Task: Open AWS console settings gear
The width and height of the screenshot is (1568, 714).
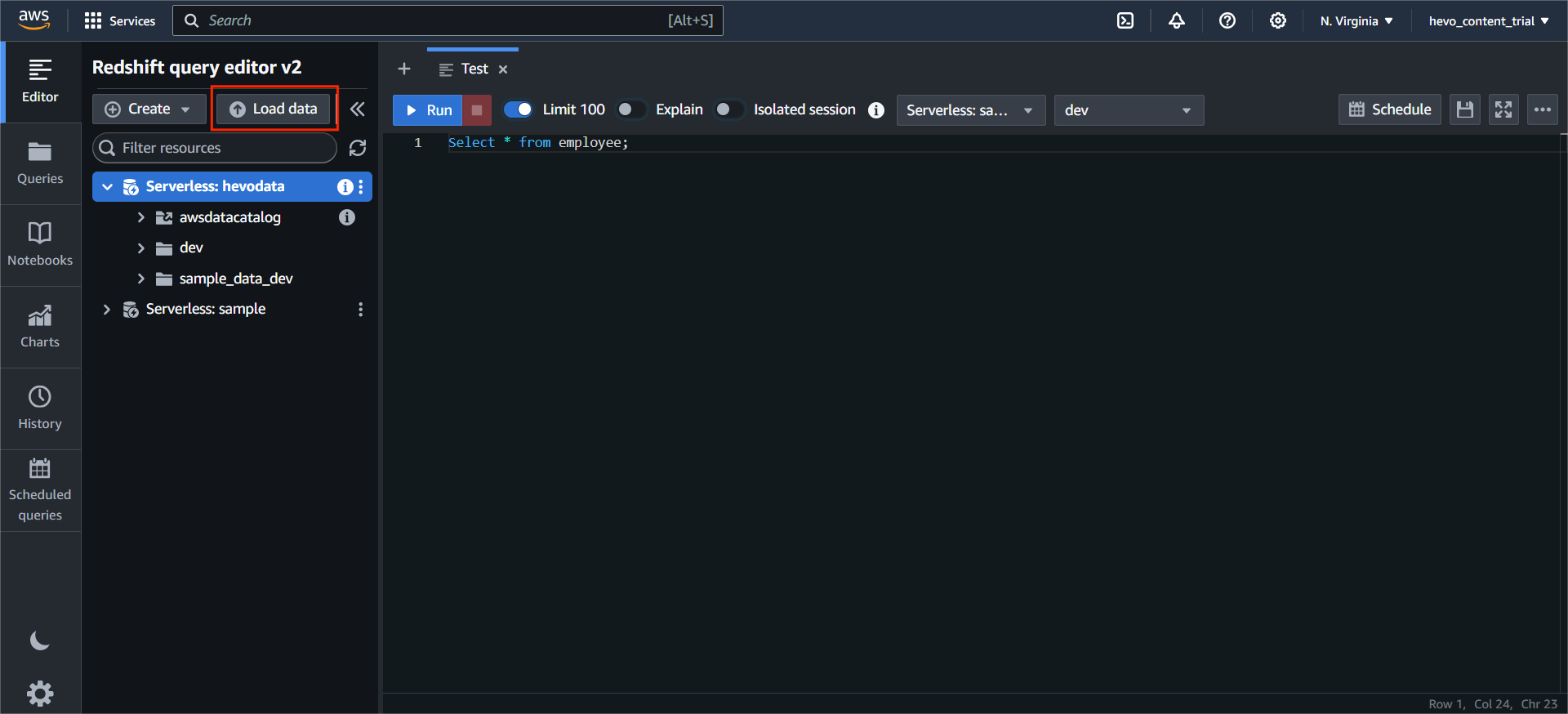Action: click(x=1277, y=20)
